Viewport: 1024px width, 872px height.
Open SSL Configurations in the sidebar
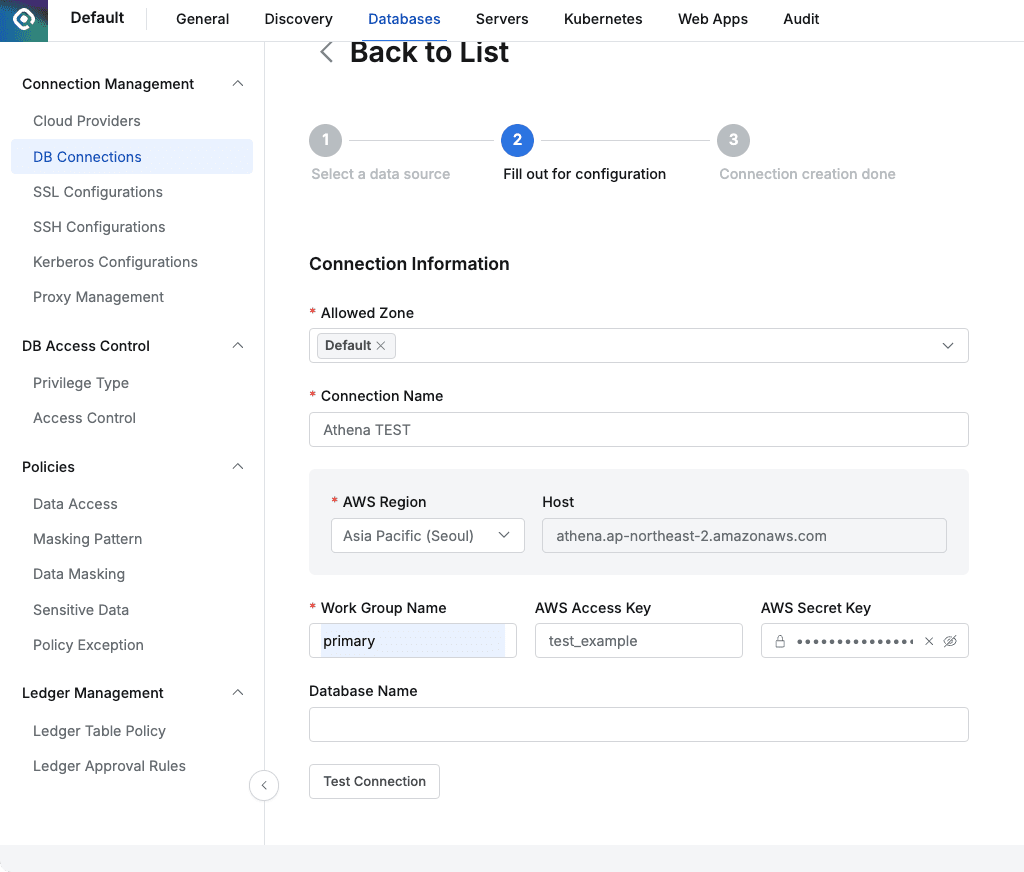[x=98, y=192]
